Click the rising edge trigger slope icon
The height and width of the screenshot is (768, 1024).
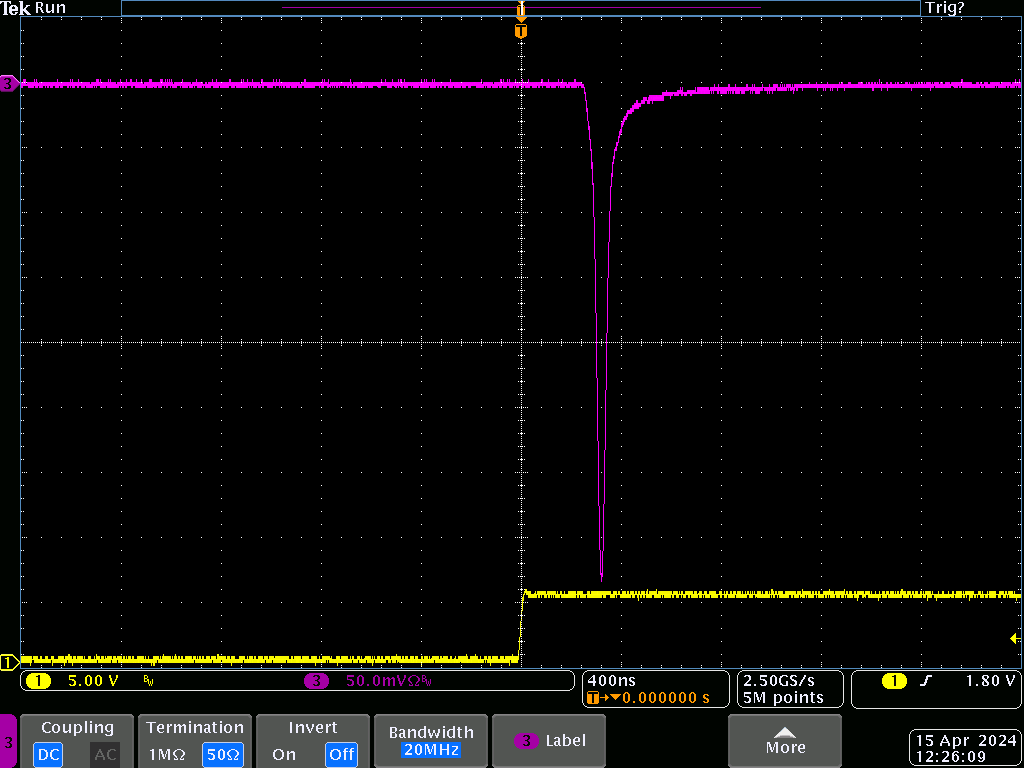click(x=926, y=681)
